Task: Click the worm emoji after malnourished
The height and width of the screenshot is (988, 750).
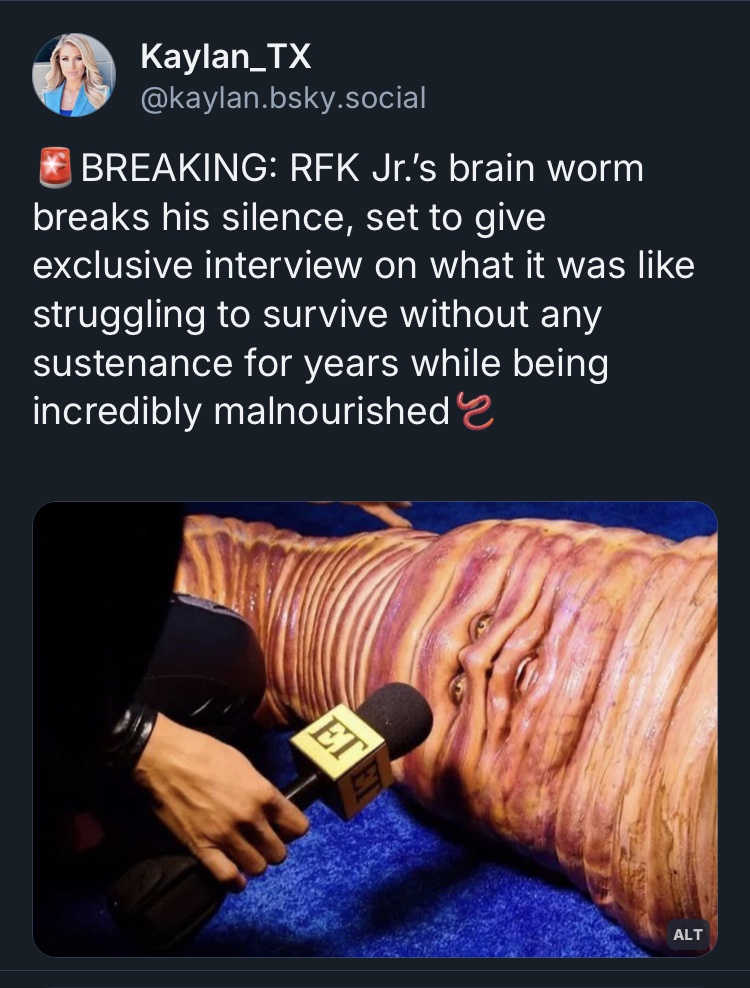Action: click(x=478, y=411)
